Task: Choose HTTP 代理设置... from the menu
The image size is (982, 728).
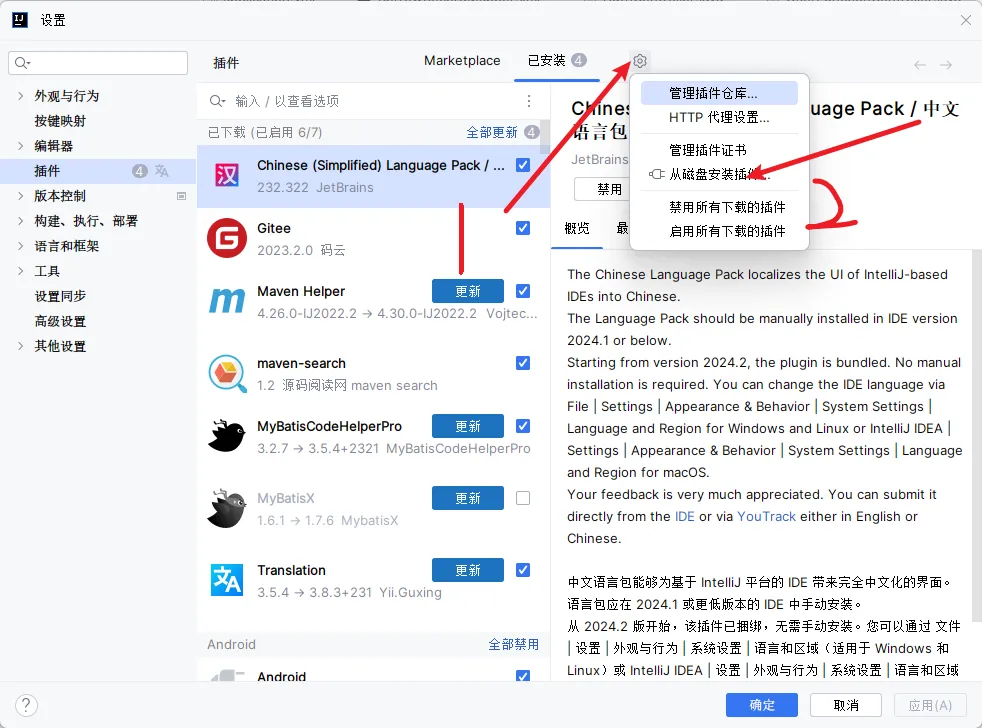Action: pos(719,118)
